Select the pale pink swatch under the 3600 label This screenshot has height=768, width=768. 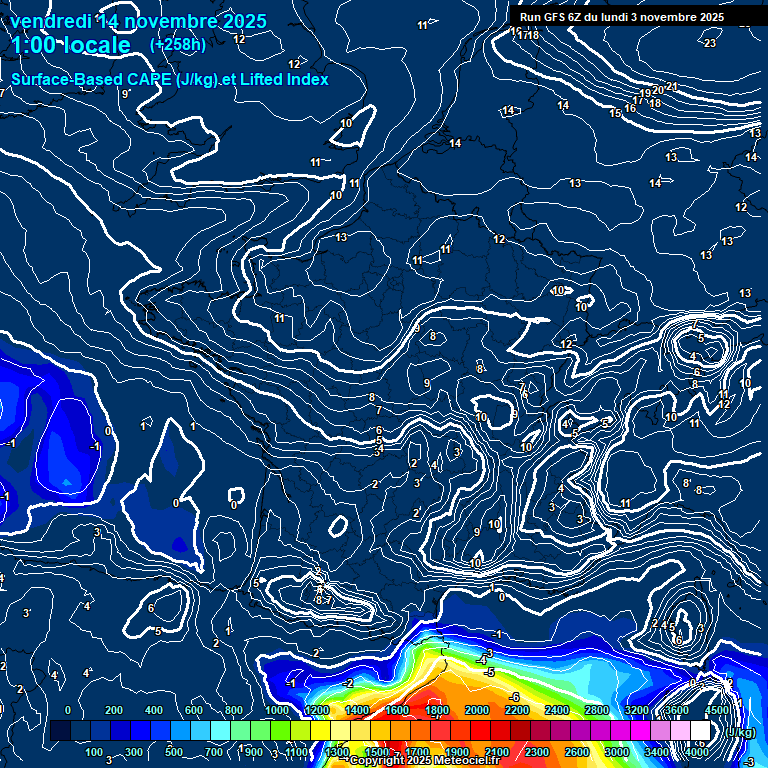680,730
